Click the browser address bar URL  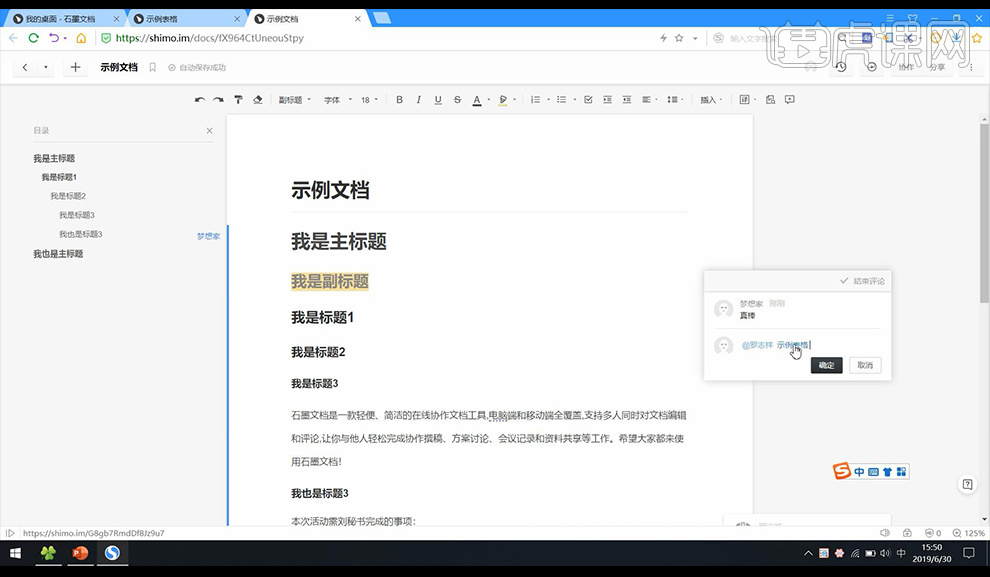coord(210,38)
